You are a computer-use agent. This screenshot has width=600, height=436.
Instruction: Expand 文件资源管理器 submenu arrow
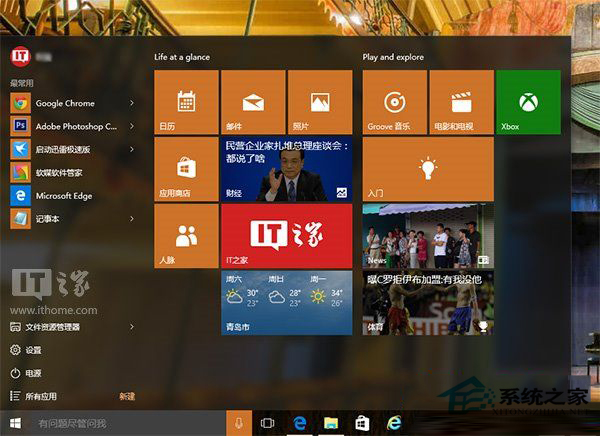(132, 327)
